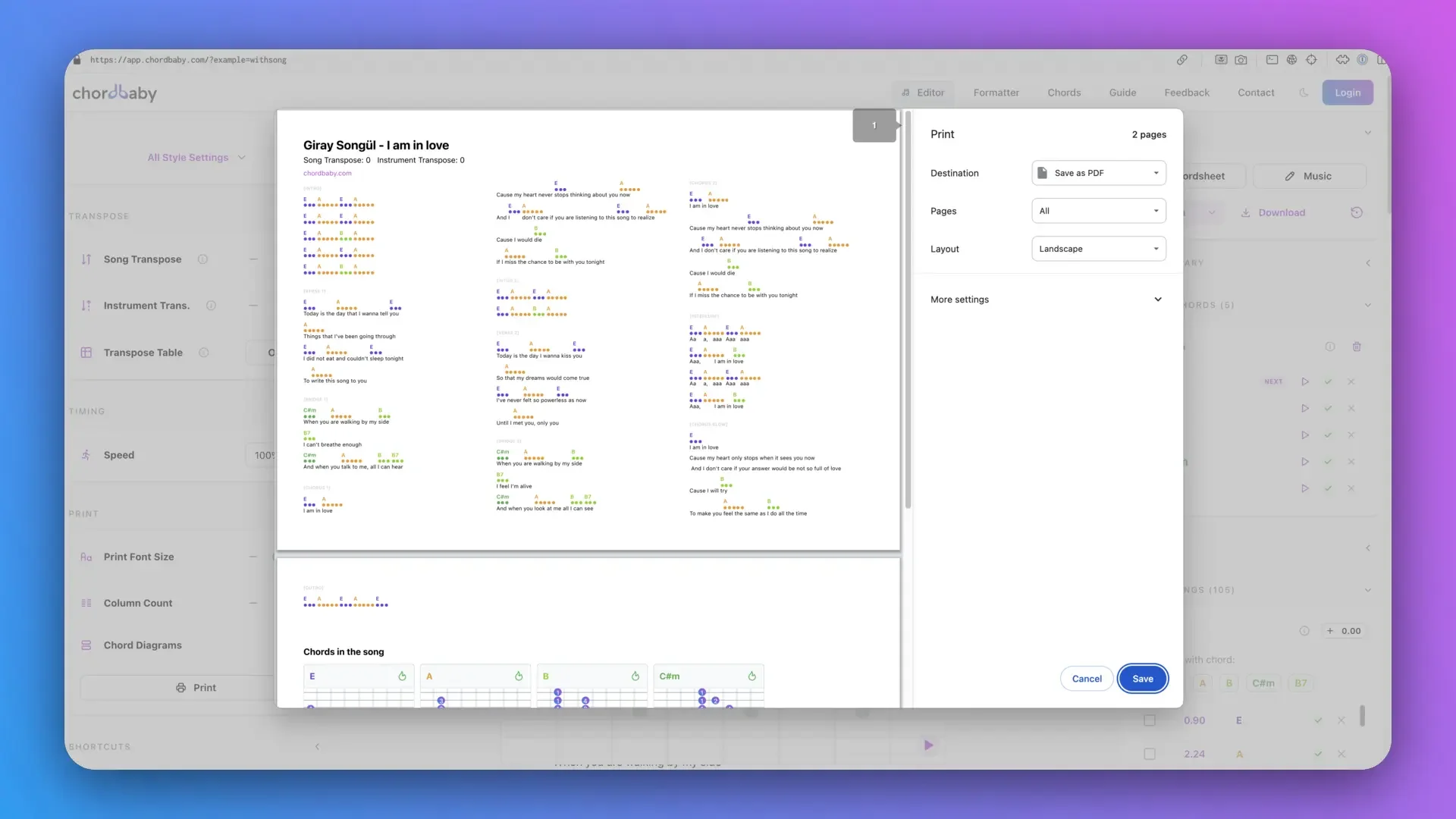Click the trash delete icon in chords panel
This screenshot has height=819, width=1456.
1357,347
